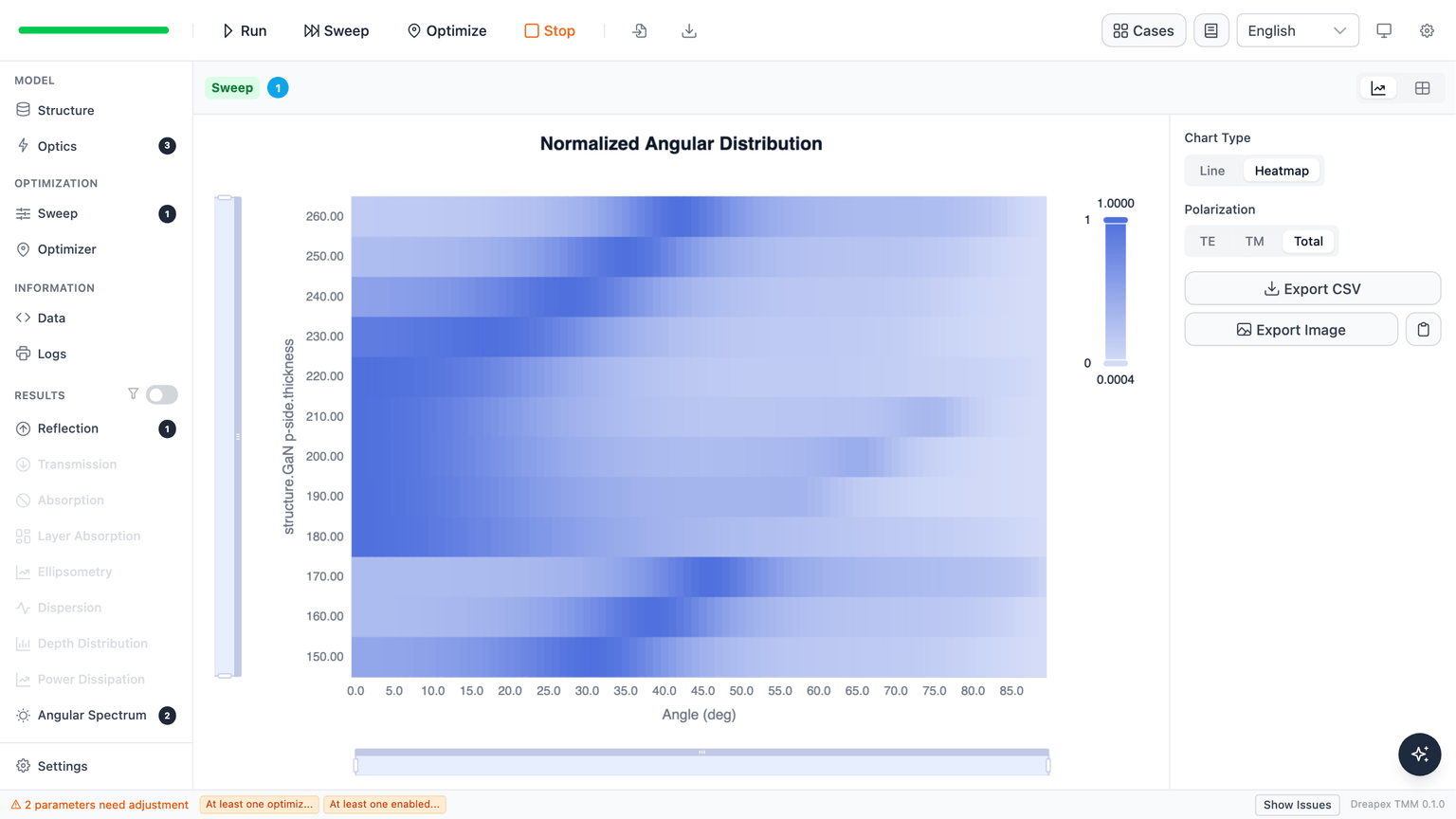The width and height of the screenshot is (1456, 819).
Task: Choose Line chart type
Action: [x=1212, y=171]
